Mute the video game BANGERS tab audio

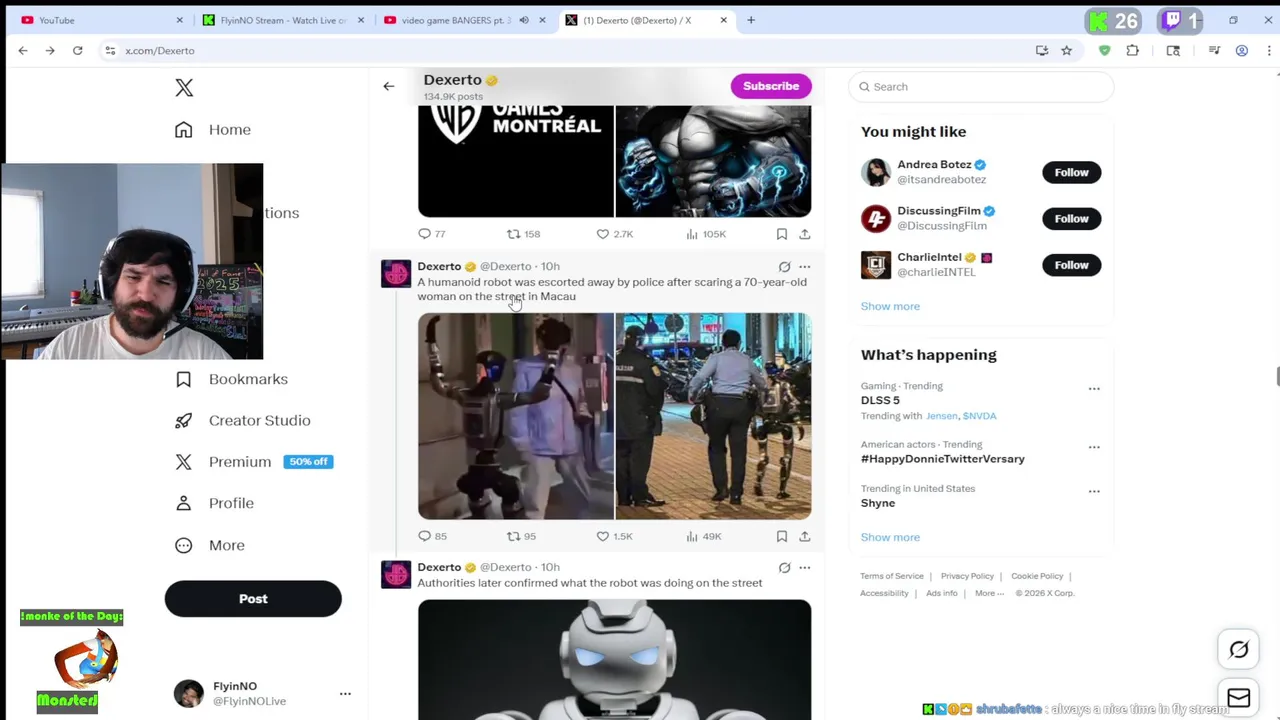coord(523,20)
